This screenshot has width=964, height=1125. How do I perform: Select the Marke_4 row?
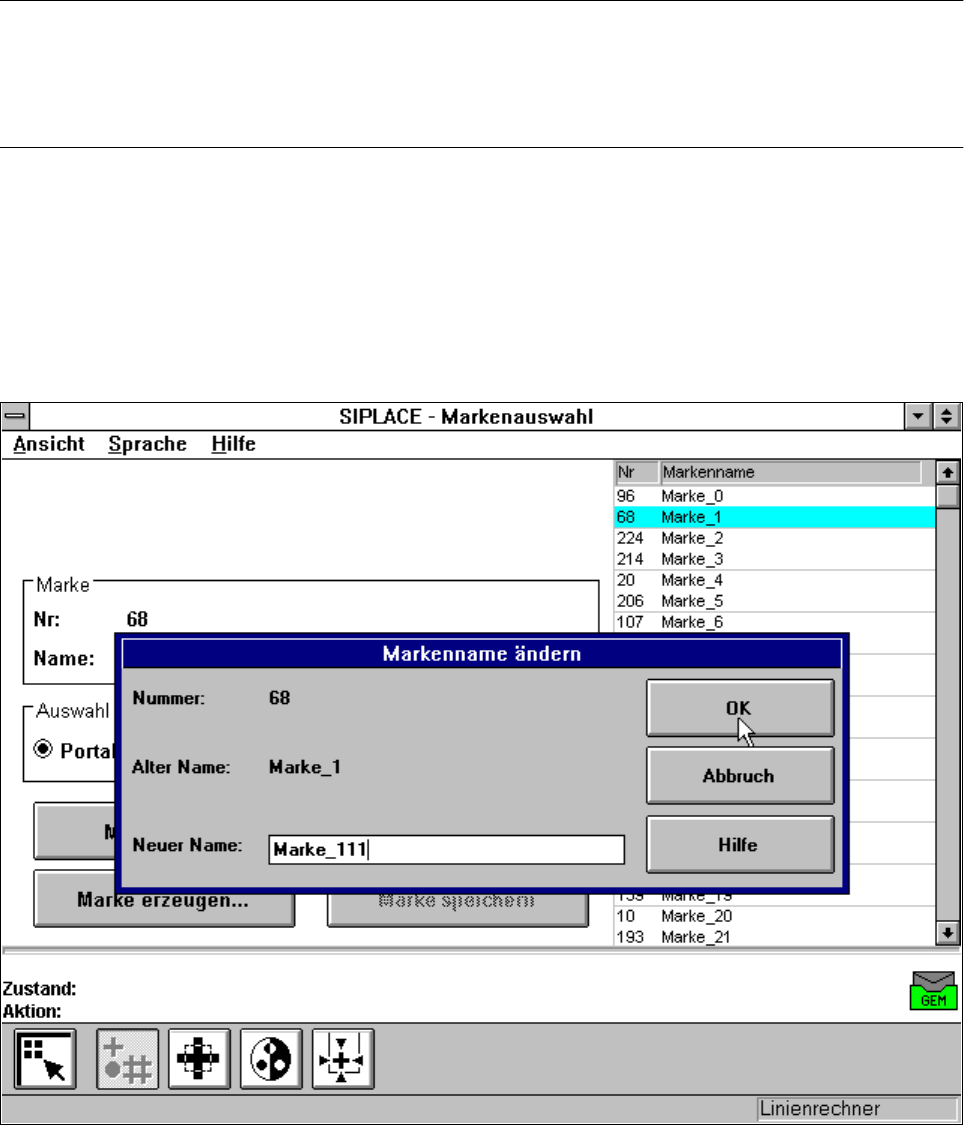(x=775, y=580)
